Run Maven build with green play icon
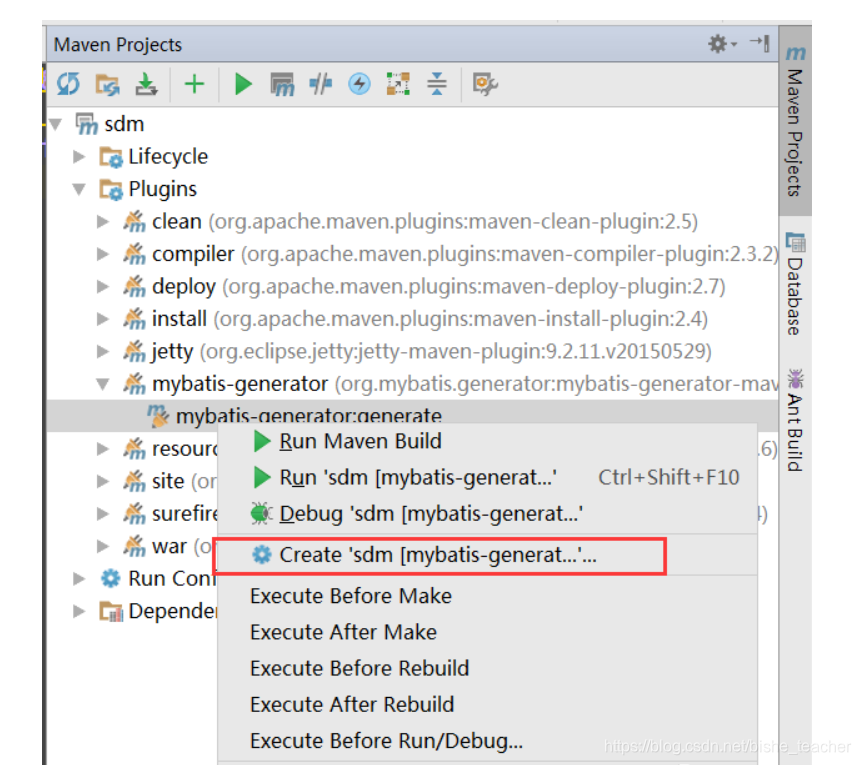Viewport: 861px width, 765px height. coord(243,84)
